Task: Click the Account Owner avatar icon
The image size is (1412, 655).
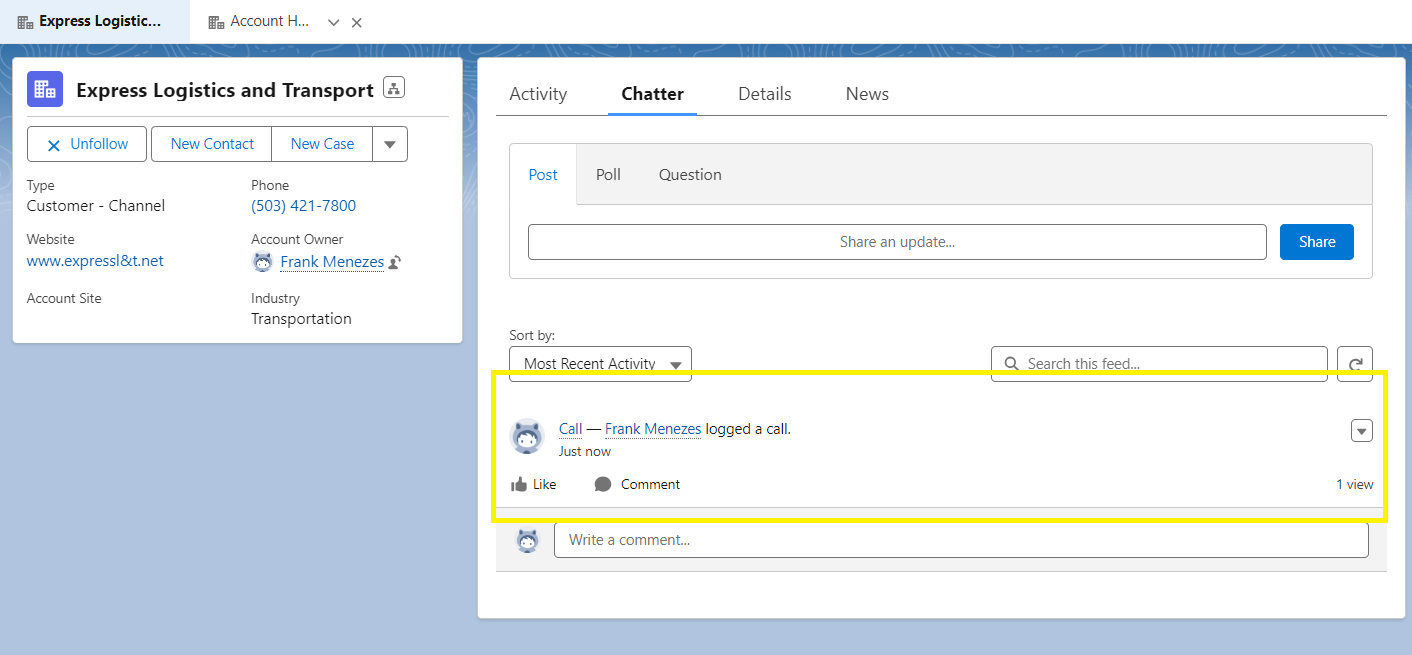Action: click(x=262, y=262)
